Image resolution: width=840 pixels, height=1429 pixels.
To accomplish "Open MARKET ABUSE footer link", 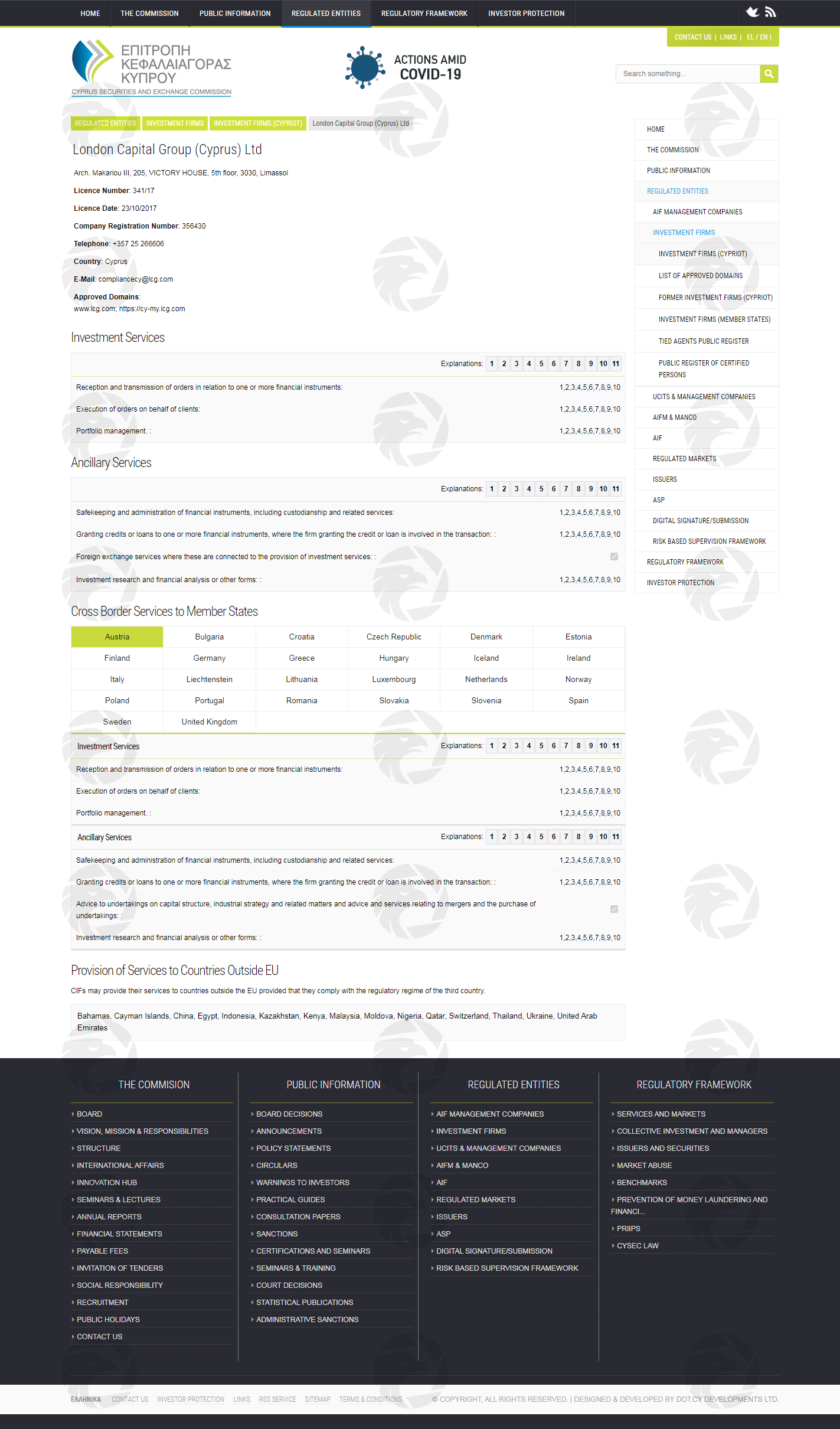I will click(644, 1165).
